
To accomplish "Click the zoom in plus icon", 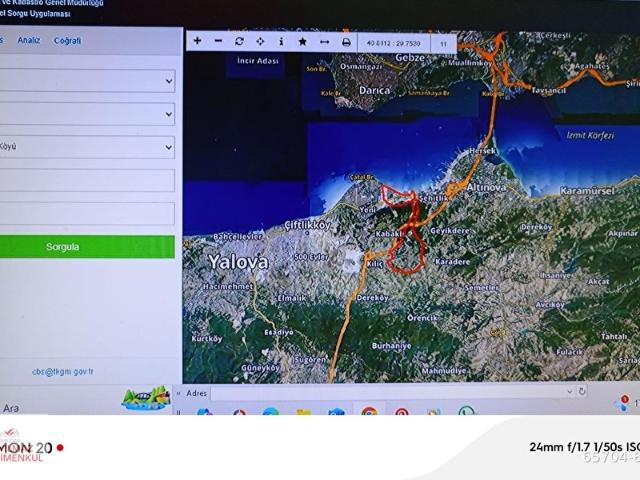I will pyautogui.click(x=197, y=41).
